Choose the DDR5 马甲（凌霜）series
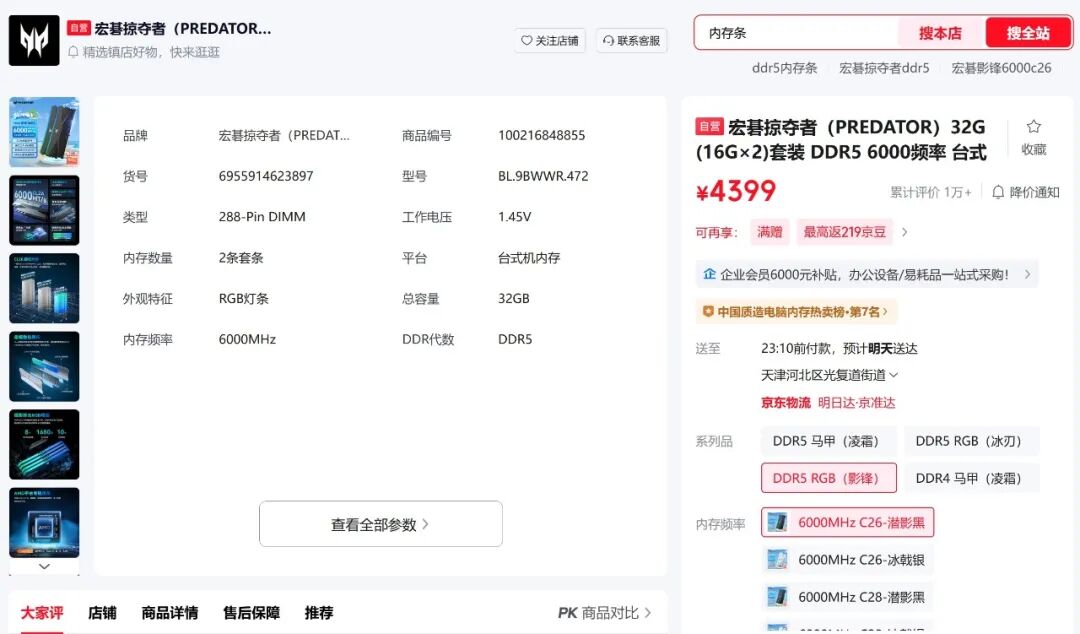Viewport: 1080px width, 634px height. 829,441
